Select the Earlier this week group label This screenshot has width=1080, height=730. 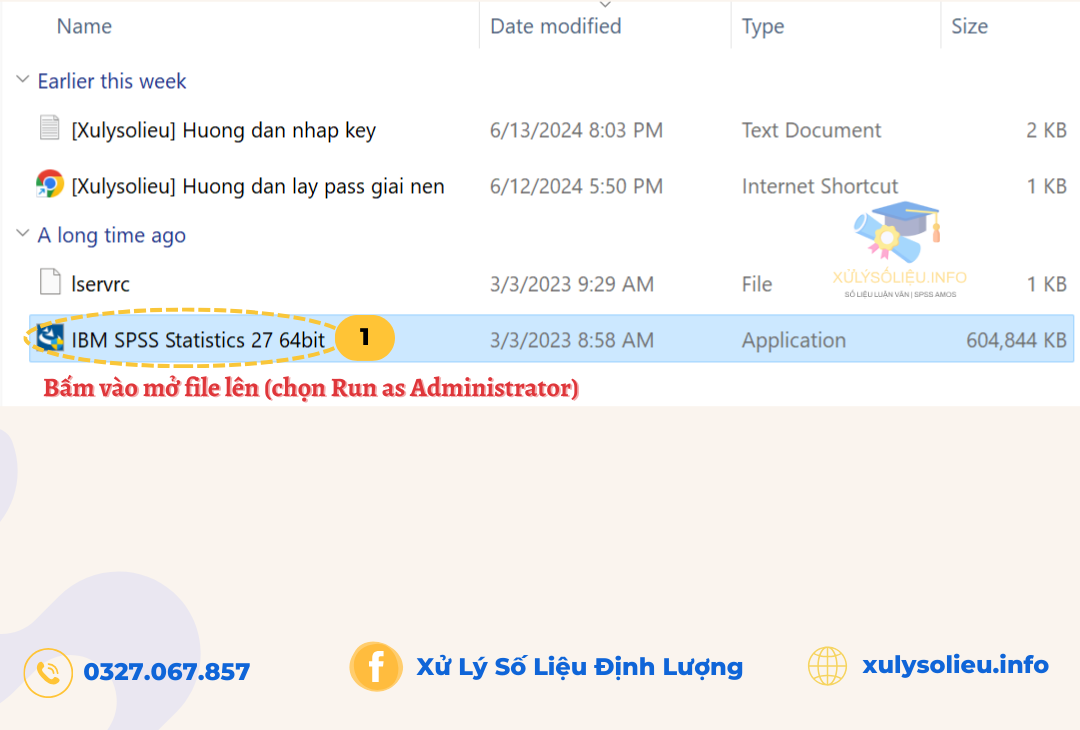pyautogui.click(x=112, y=81)
